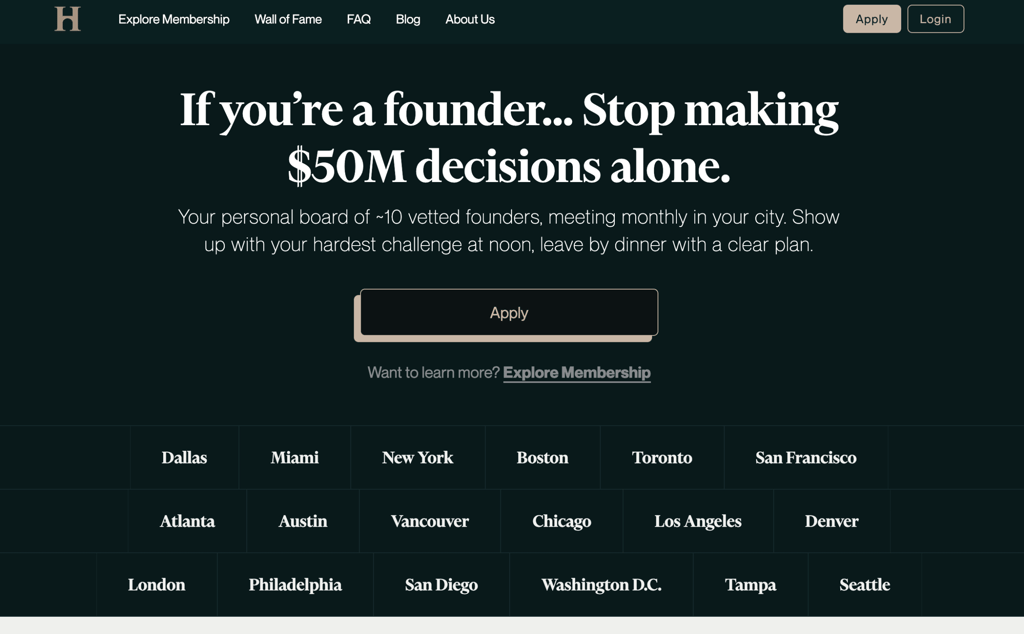
Task: Open Explore Membership in the navigation bar
Action: [x=174, y=20]
